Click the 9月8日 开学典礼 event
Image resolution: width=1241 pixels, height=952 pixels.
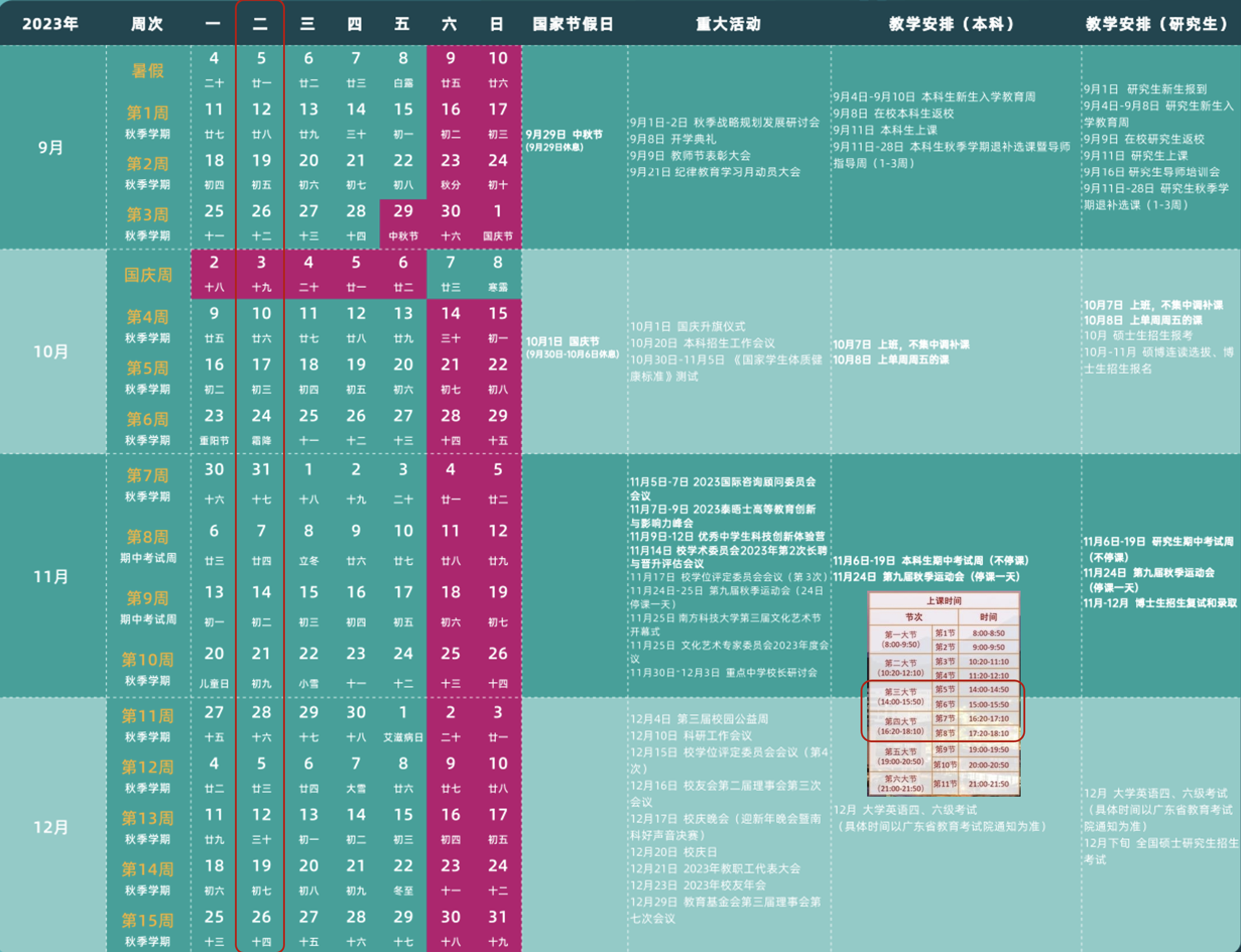[673, 139]
